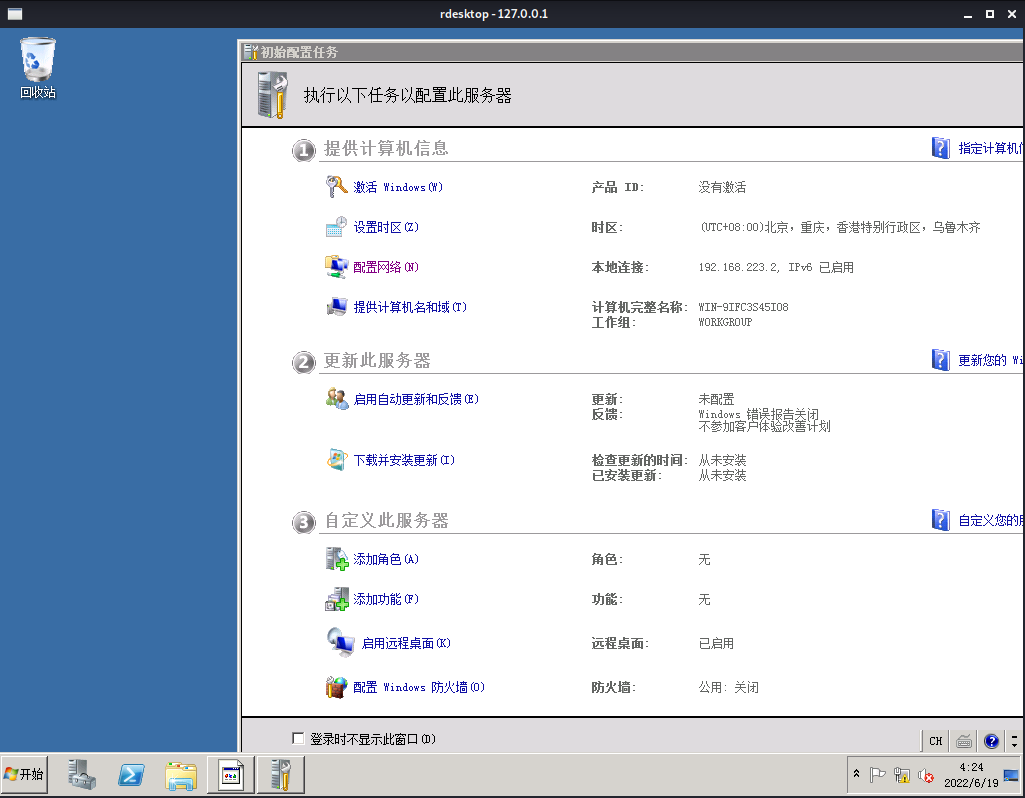Click the 添加功能 link
This screenshot has width=1025, height=798.
[385, 599]
